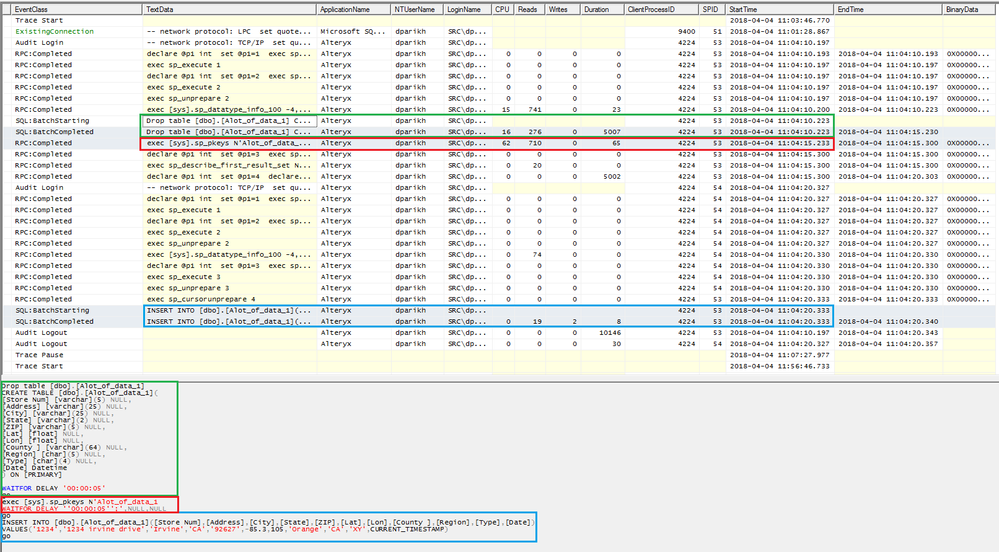Select SQL:BatchStarting row for INSERT INTO
The width and height of the screenshot is (999, 552).
(499, 310)
